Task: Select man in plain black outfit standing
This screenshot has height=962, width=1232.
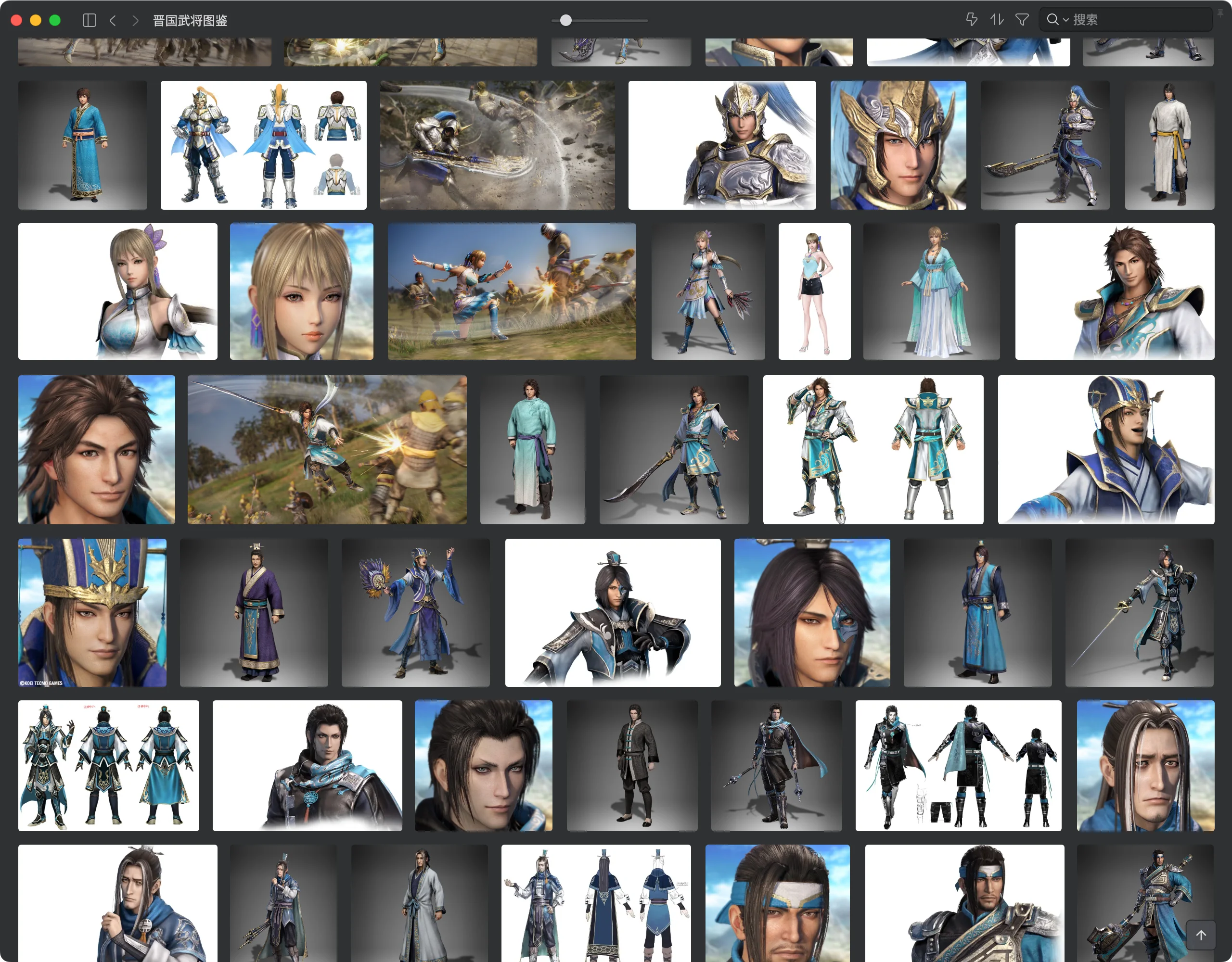Action: point(632,766)
